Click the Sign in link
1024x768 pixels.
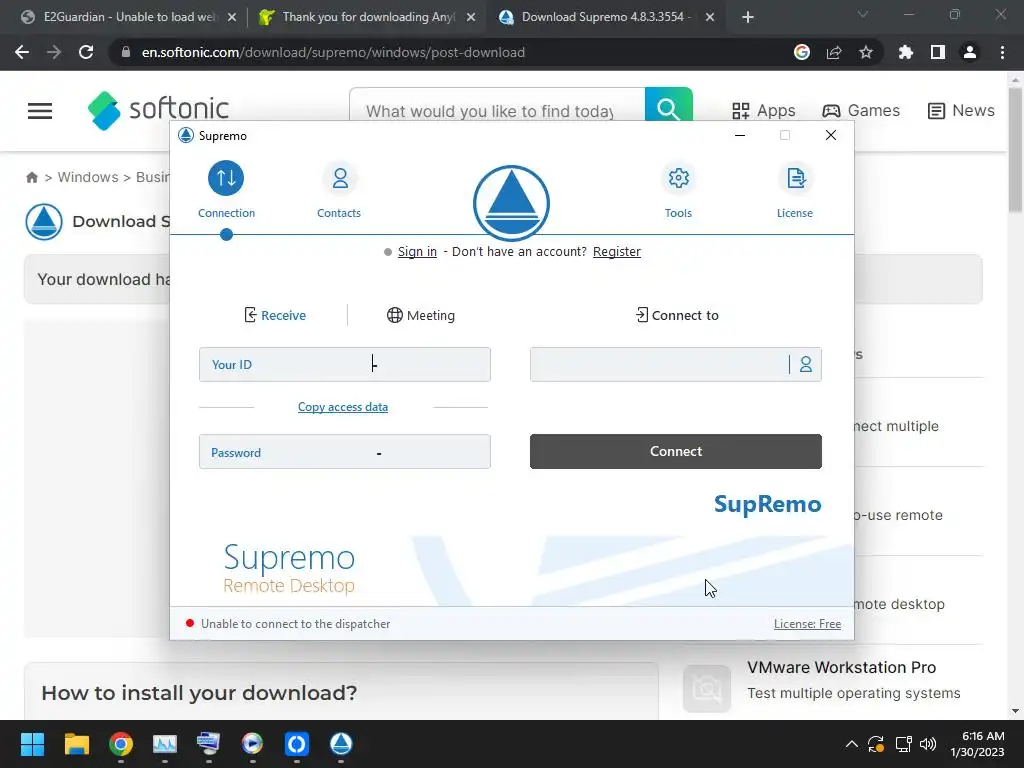417,251
